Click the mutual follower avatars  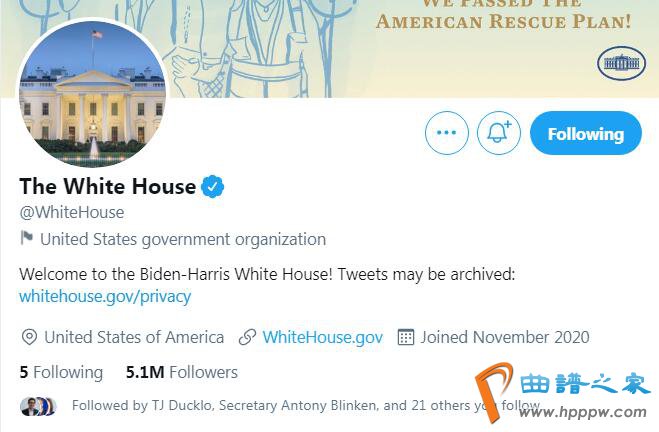pos(38,406)
